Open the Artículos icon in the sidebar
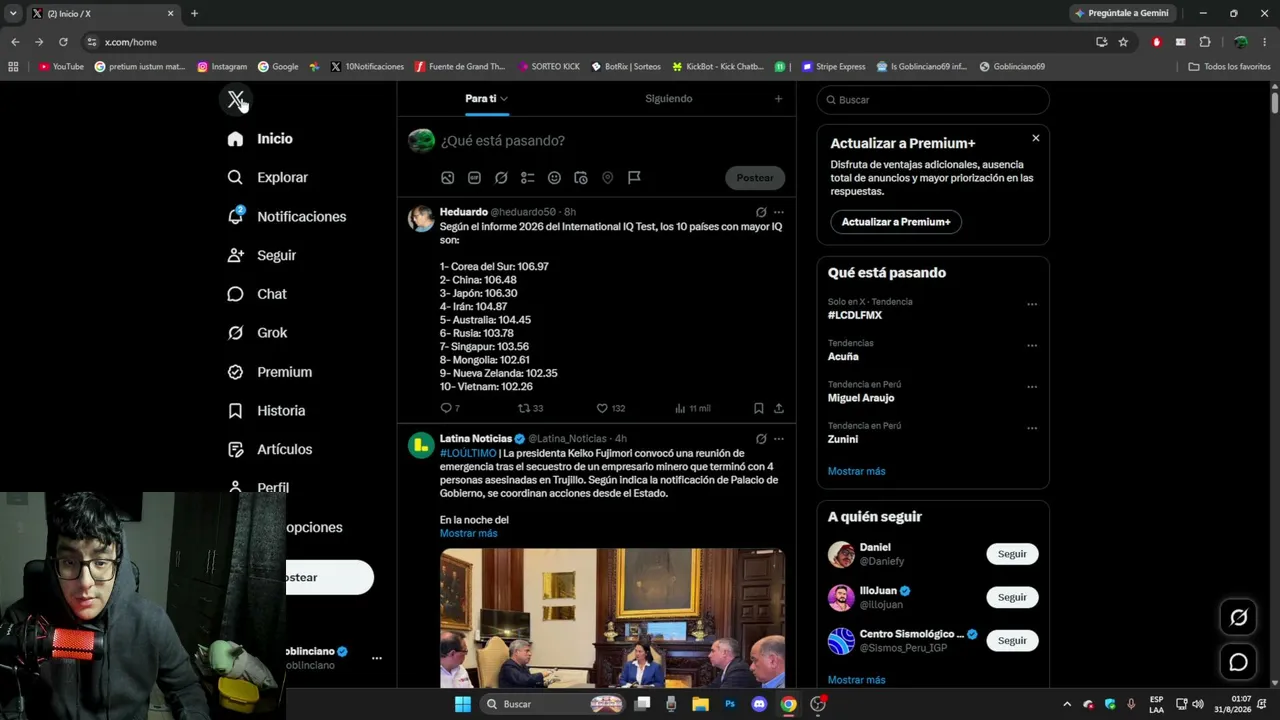 coord(235,450)
